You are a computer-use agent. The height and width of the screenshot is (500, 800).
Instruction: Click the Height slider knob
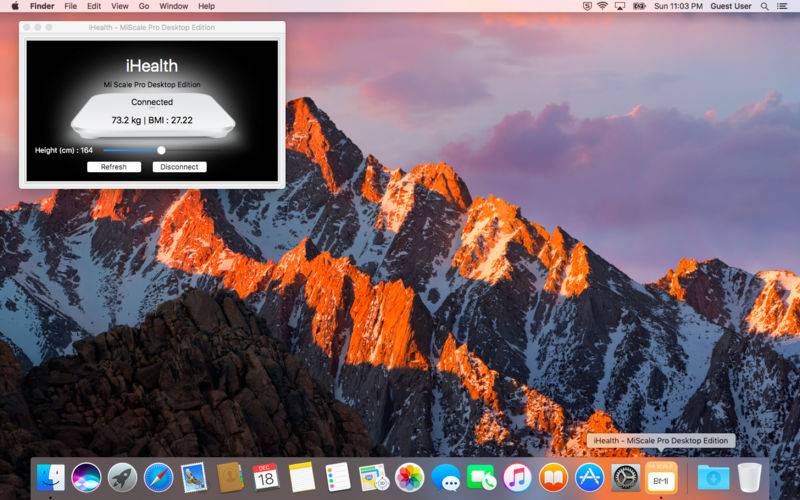(161, 150)
